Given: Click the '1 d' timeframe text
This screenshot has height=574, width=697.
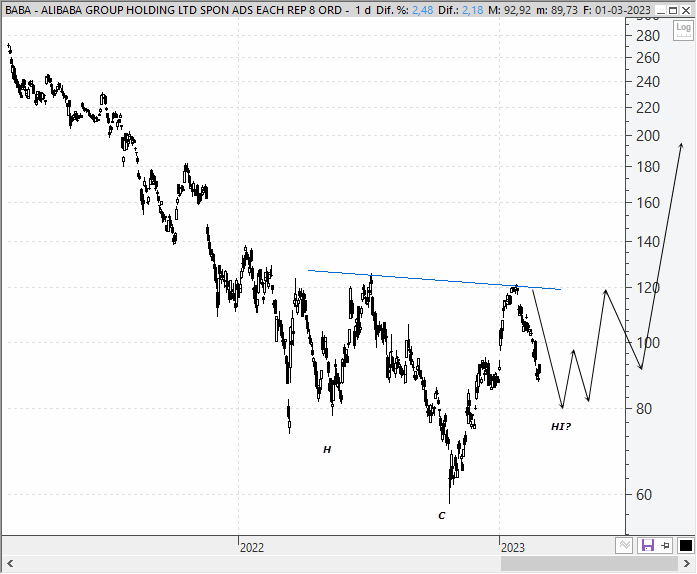Looking at the screenshot, I should click(x=363, y=10).
